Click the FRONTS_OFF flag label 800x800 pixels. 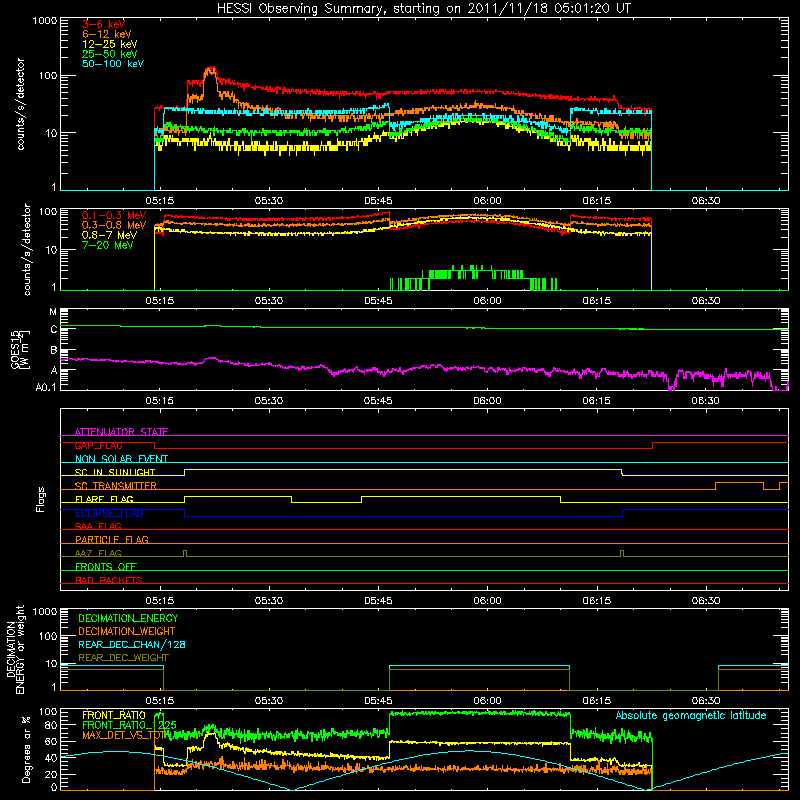point(106,566)
